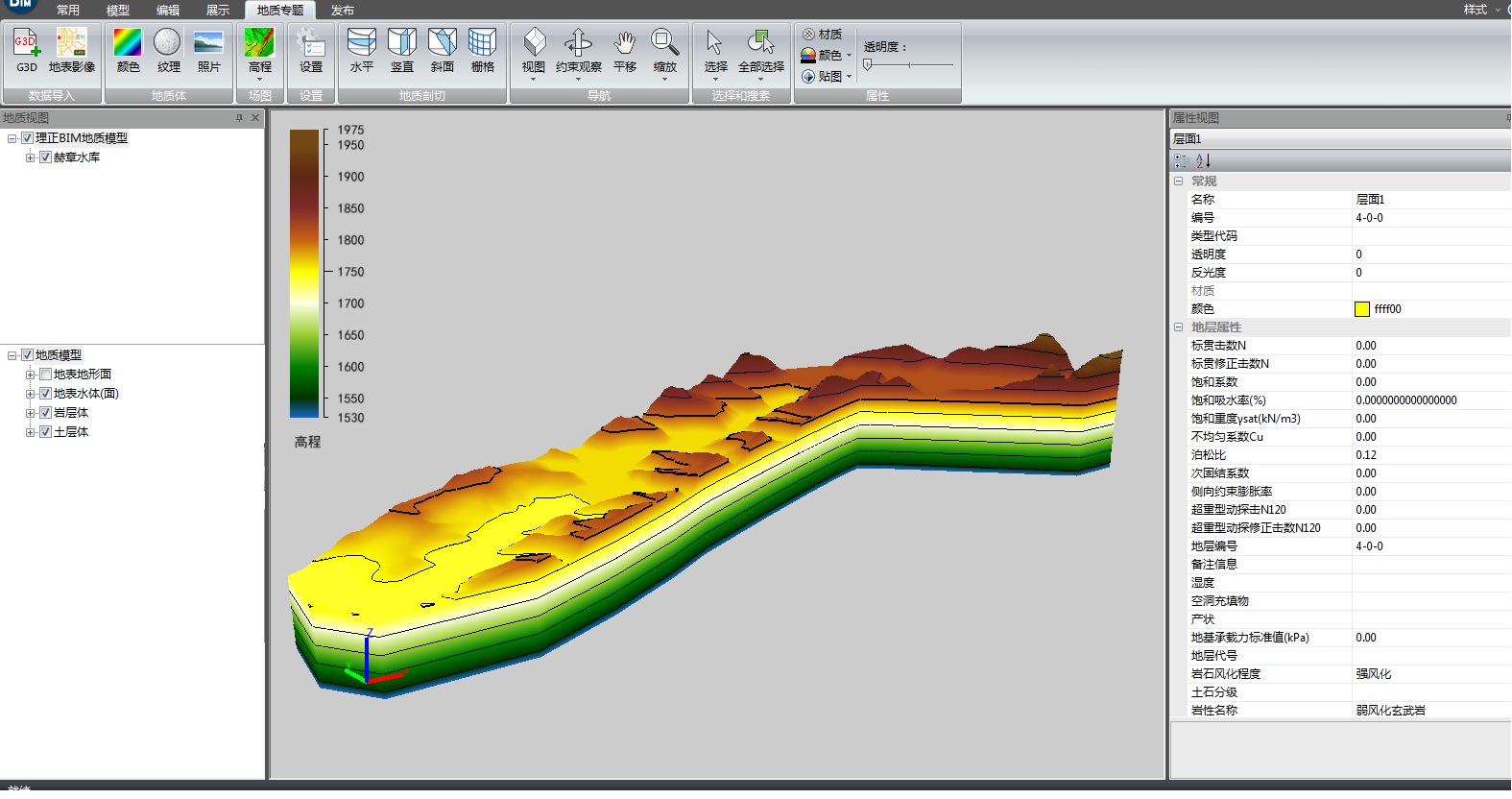Choose the 栅格 grid section tool
This screenshot has width=1512, height=799.
click(x=482, y=44)
